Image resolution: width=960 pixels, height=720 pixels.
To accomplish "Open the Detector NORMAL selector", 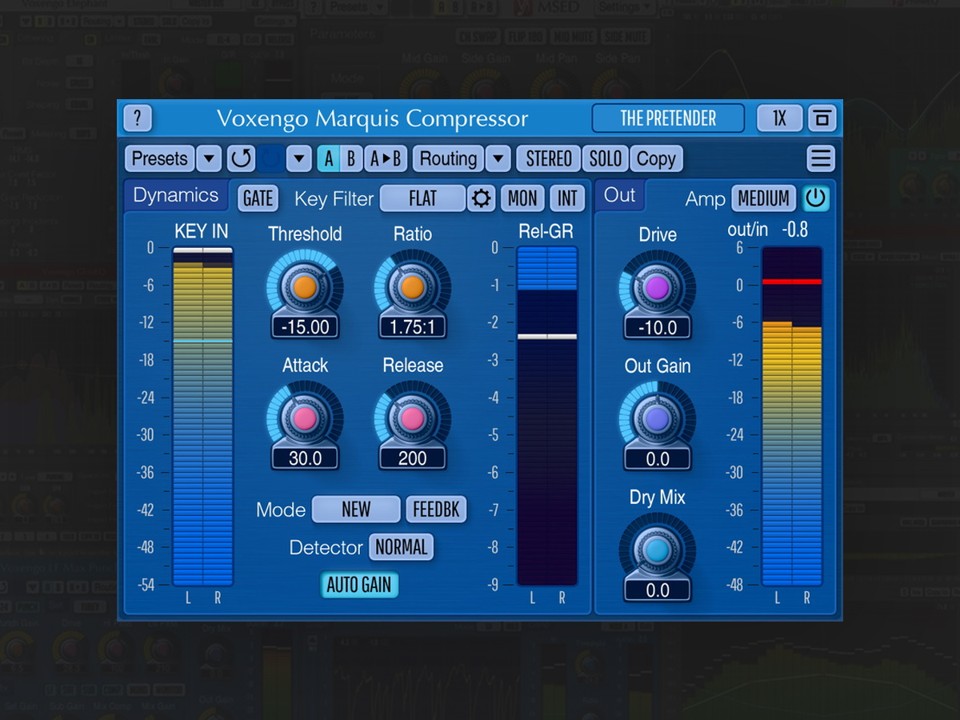I will point(401,547).
